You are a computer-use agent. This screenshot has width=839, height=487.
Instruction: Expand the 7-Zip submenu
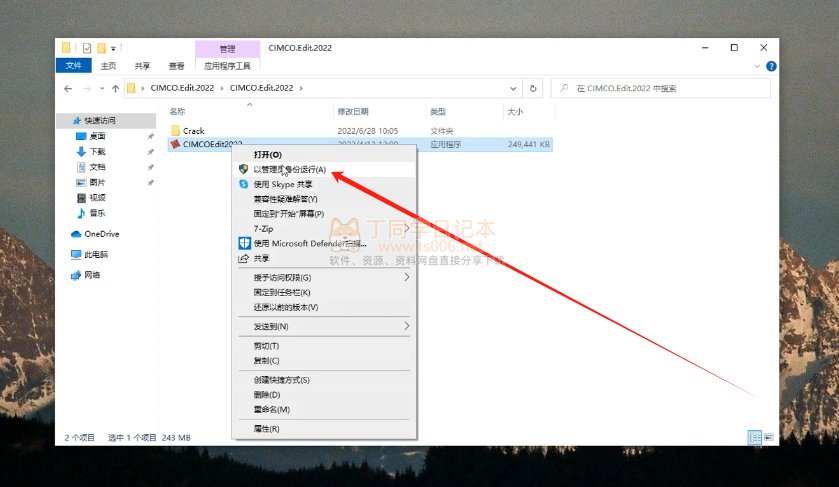324,229
